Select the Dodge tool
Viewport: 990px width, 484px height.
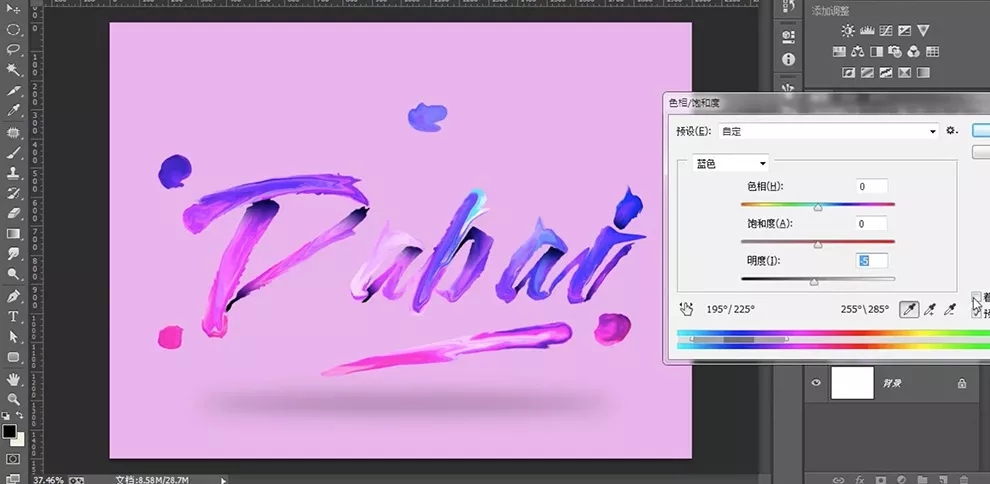[x=13, y=274]
